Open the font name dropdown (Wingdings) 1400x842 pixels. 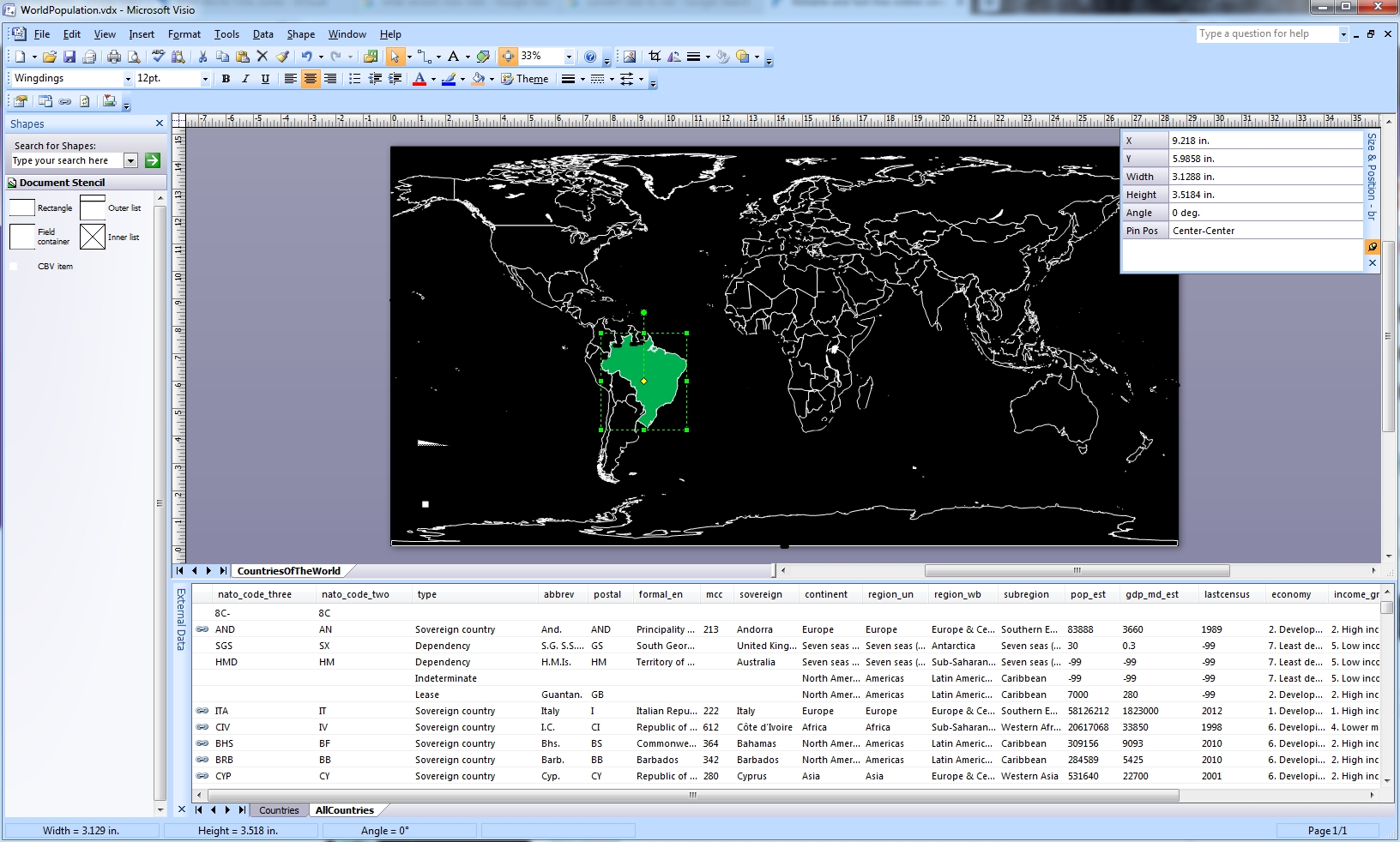(128, 79)
